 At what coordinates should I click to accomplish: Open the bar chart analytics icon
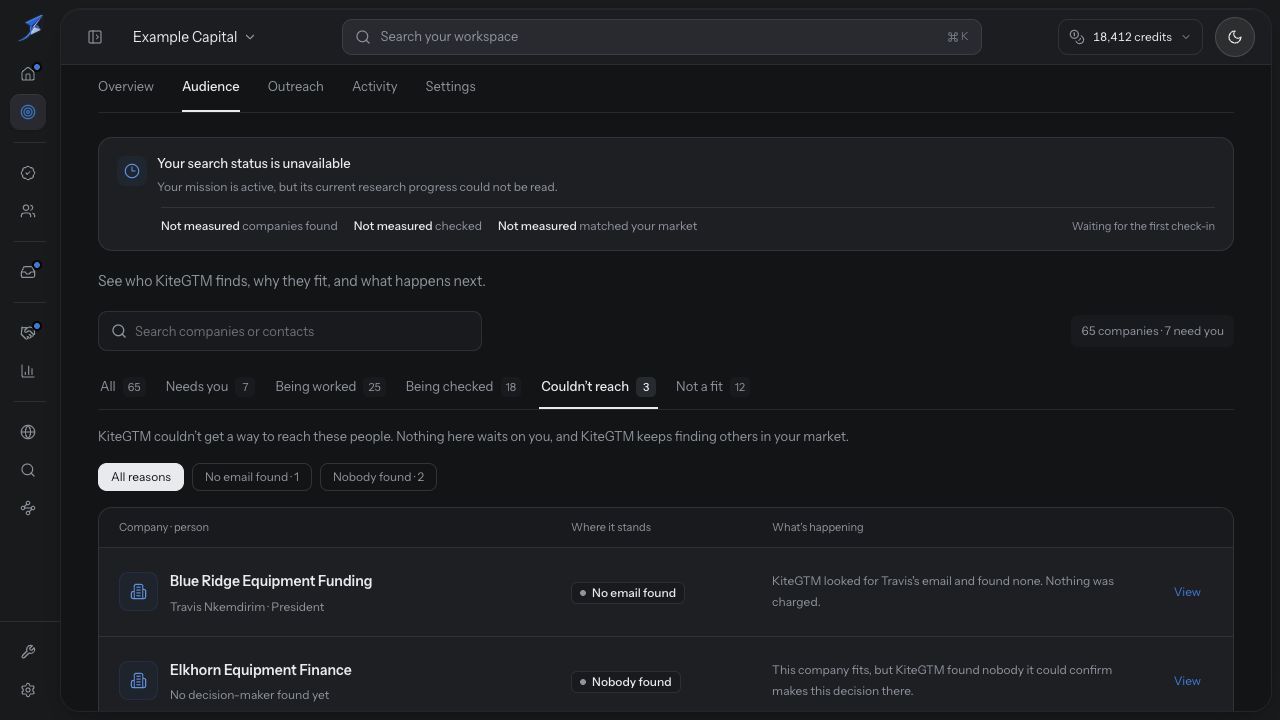tap(28, 371)
